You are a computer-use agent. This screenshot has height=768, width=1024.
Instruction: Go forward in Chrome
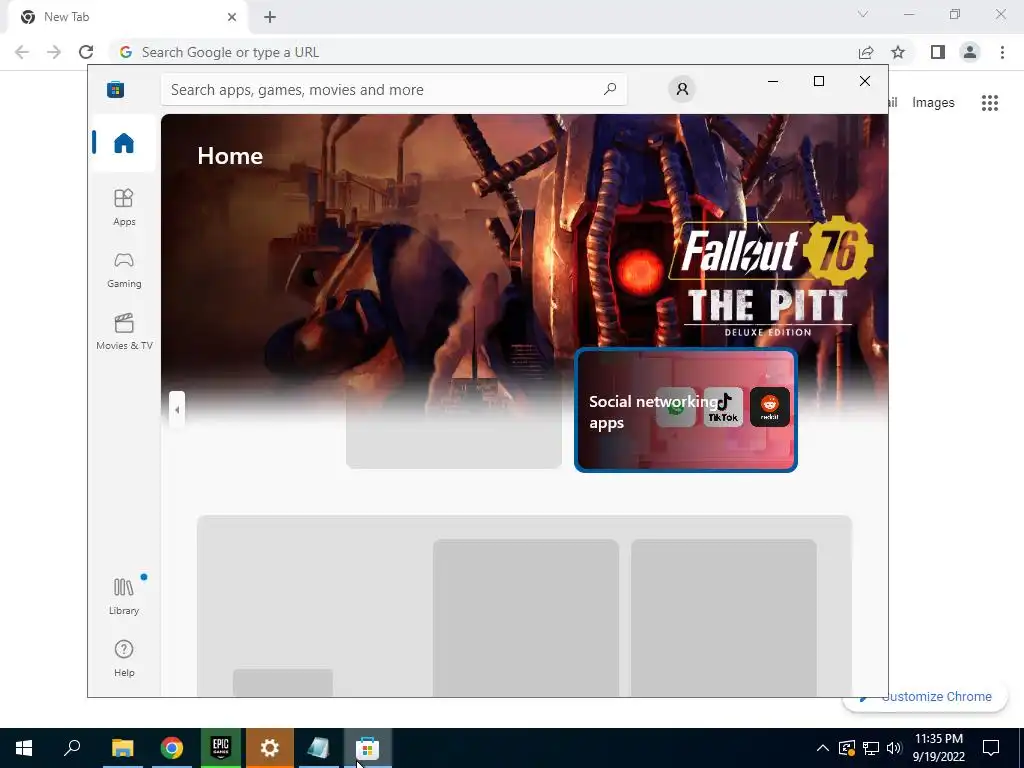click(x=54, y=52)
